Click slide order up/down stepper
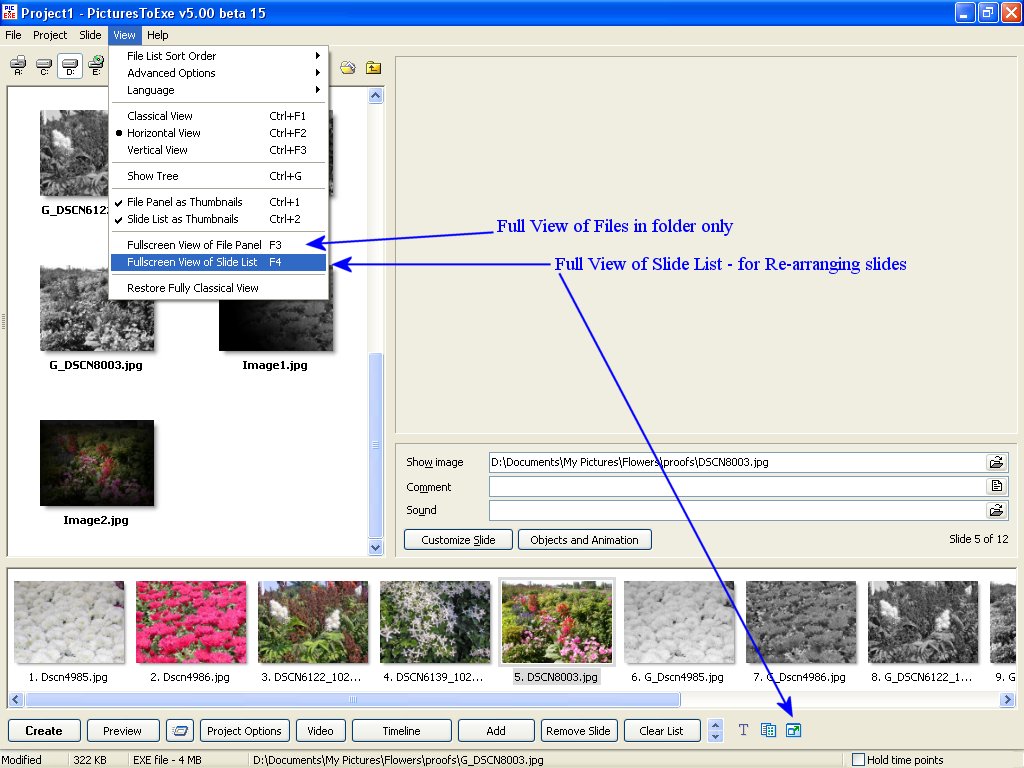The width and height of the screenshot is (1024, 768). [715, 730]
